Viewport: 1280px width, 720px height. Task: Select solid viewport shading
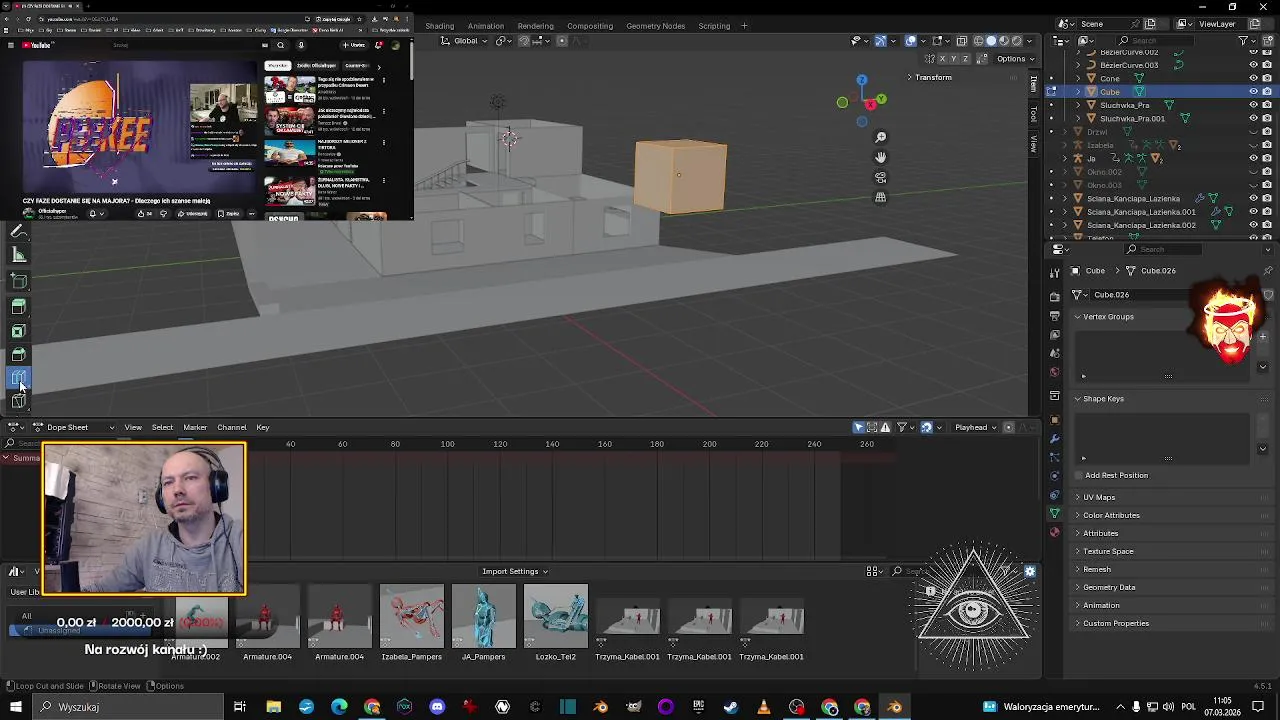click(991, 41)
